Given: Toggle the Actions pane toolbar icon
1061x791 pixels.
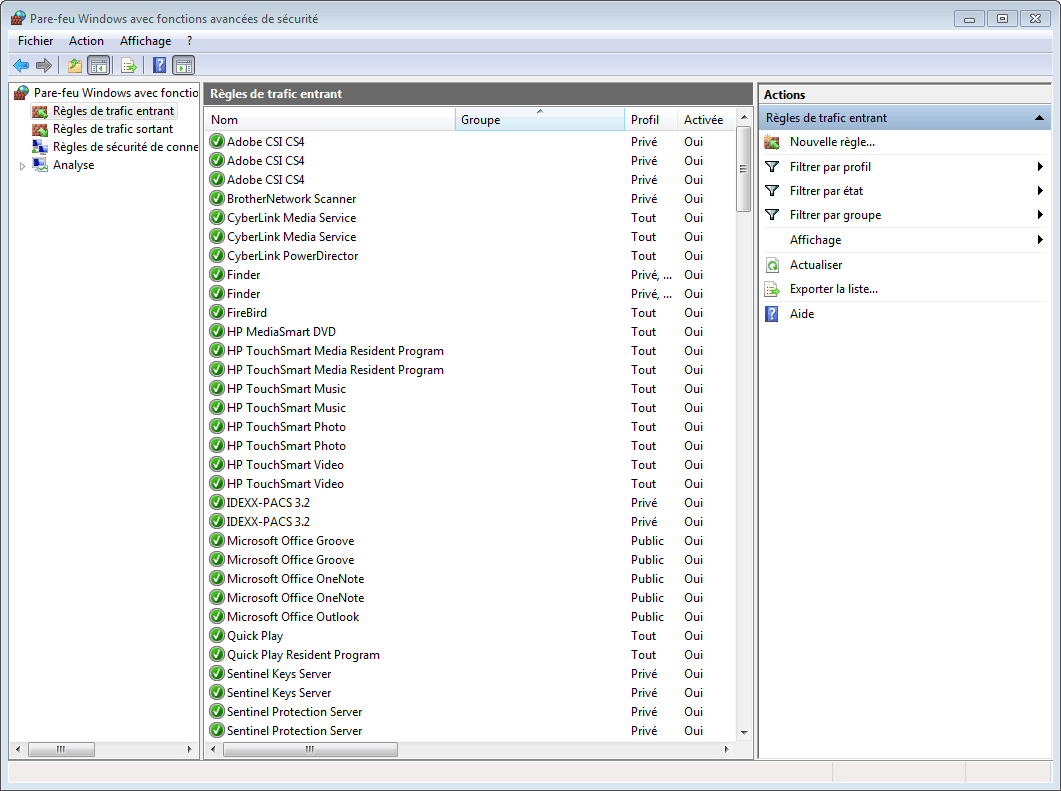Looking at the screenshot, I should tap(183, 66).
